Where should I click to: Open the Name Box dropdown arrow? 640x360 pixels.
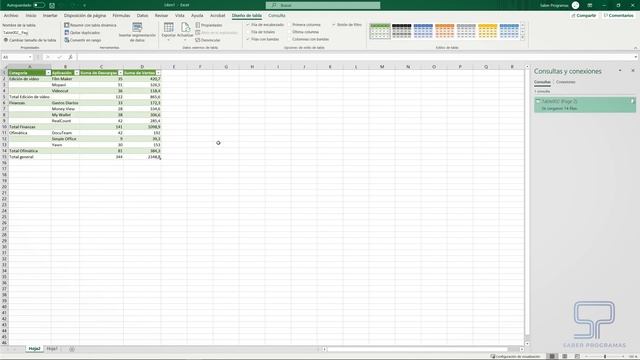(30, 57)
